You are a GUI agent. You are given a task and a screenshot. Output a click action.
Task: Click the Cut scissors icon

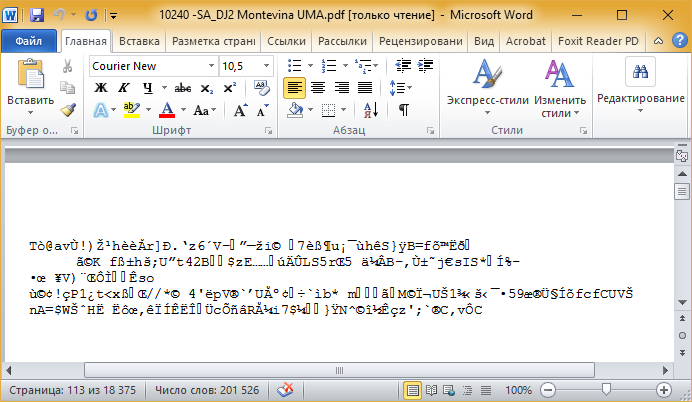tap(68, 66)
